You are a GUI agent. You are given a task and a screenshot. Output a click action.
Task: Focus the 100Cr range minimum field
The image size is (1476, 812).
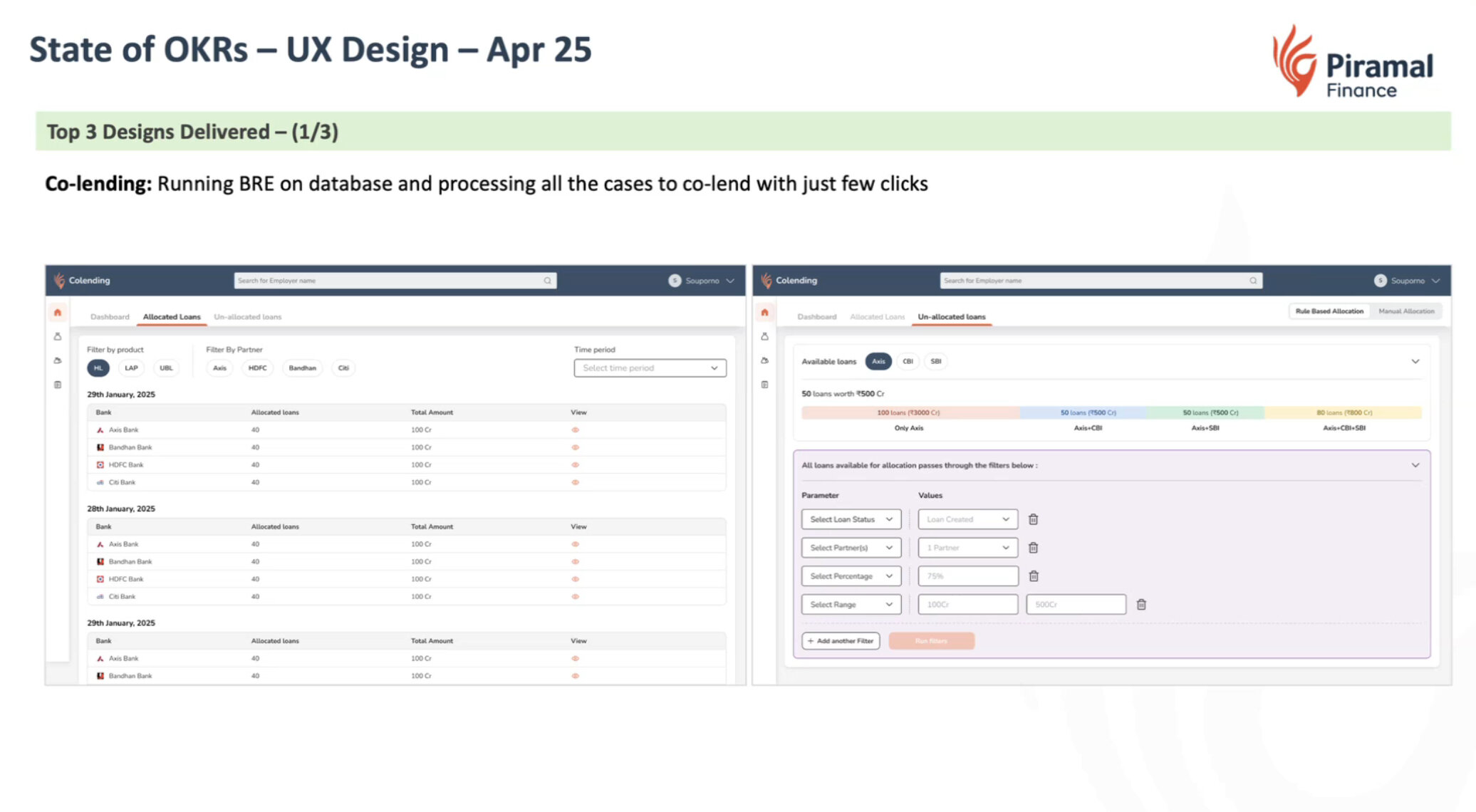click(968, 605)
